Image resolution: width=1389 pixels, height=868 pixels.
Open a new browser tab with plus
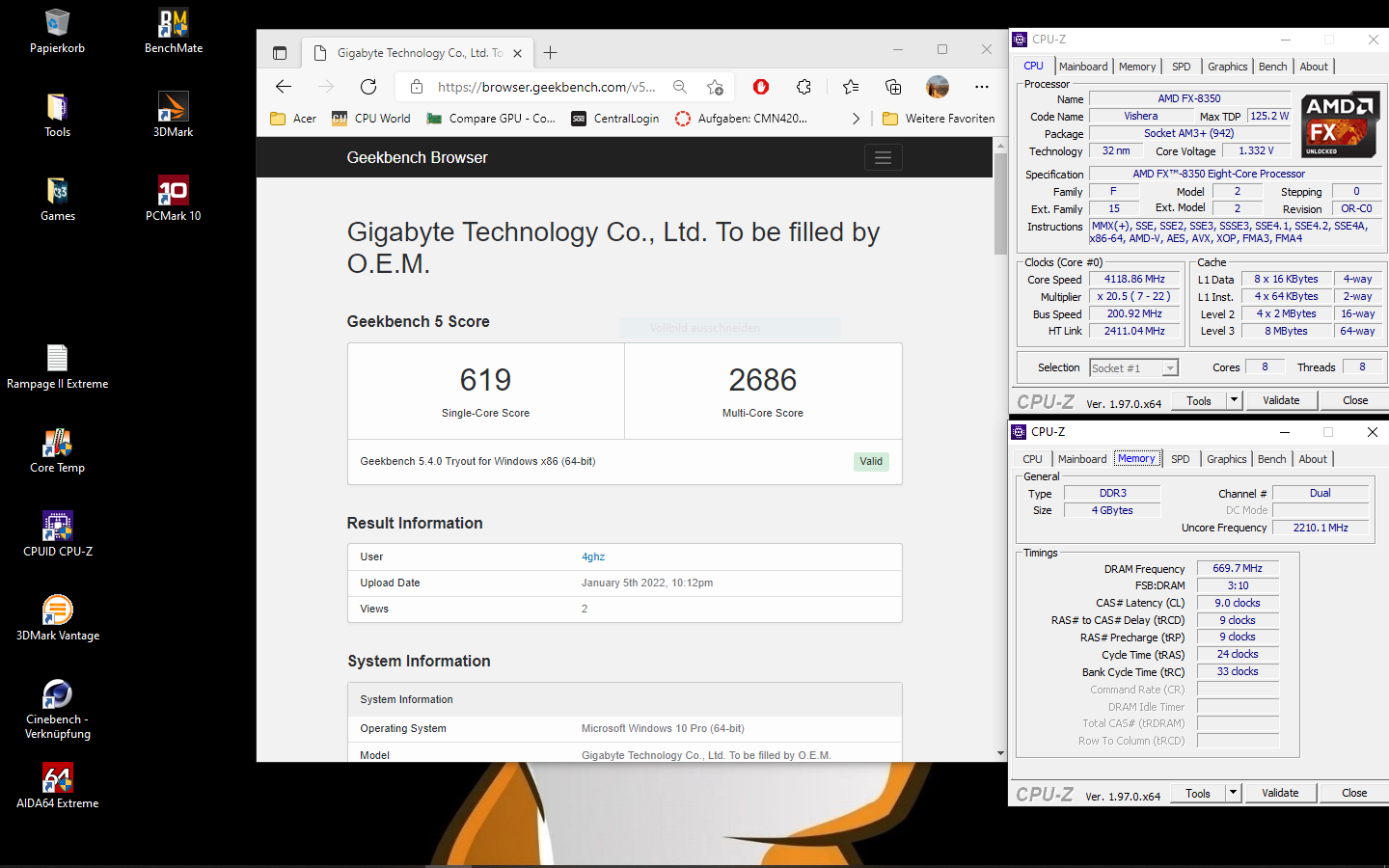point(550,53)
